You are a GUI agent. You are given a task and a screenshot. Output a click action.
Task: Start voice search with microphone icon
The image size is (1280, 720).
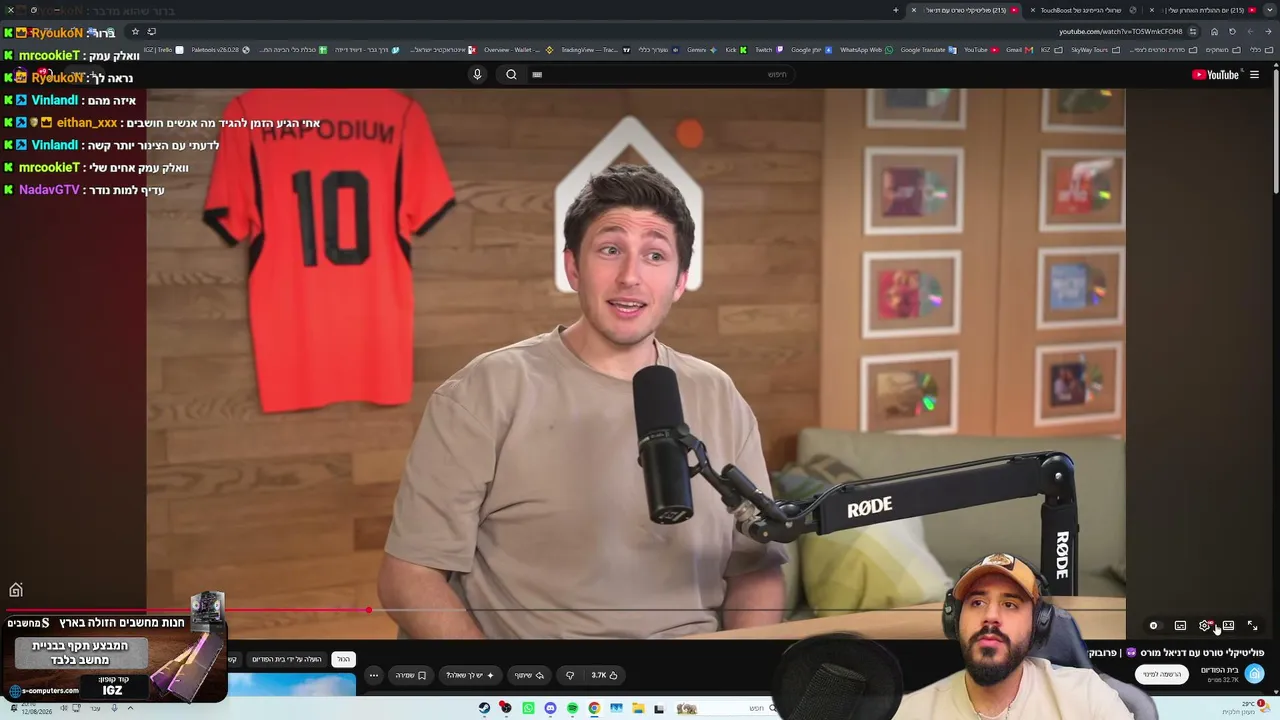click(477, 74)
